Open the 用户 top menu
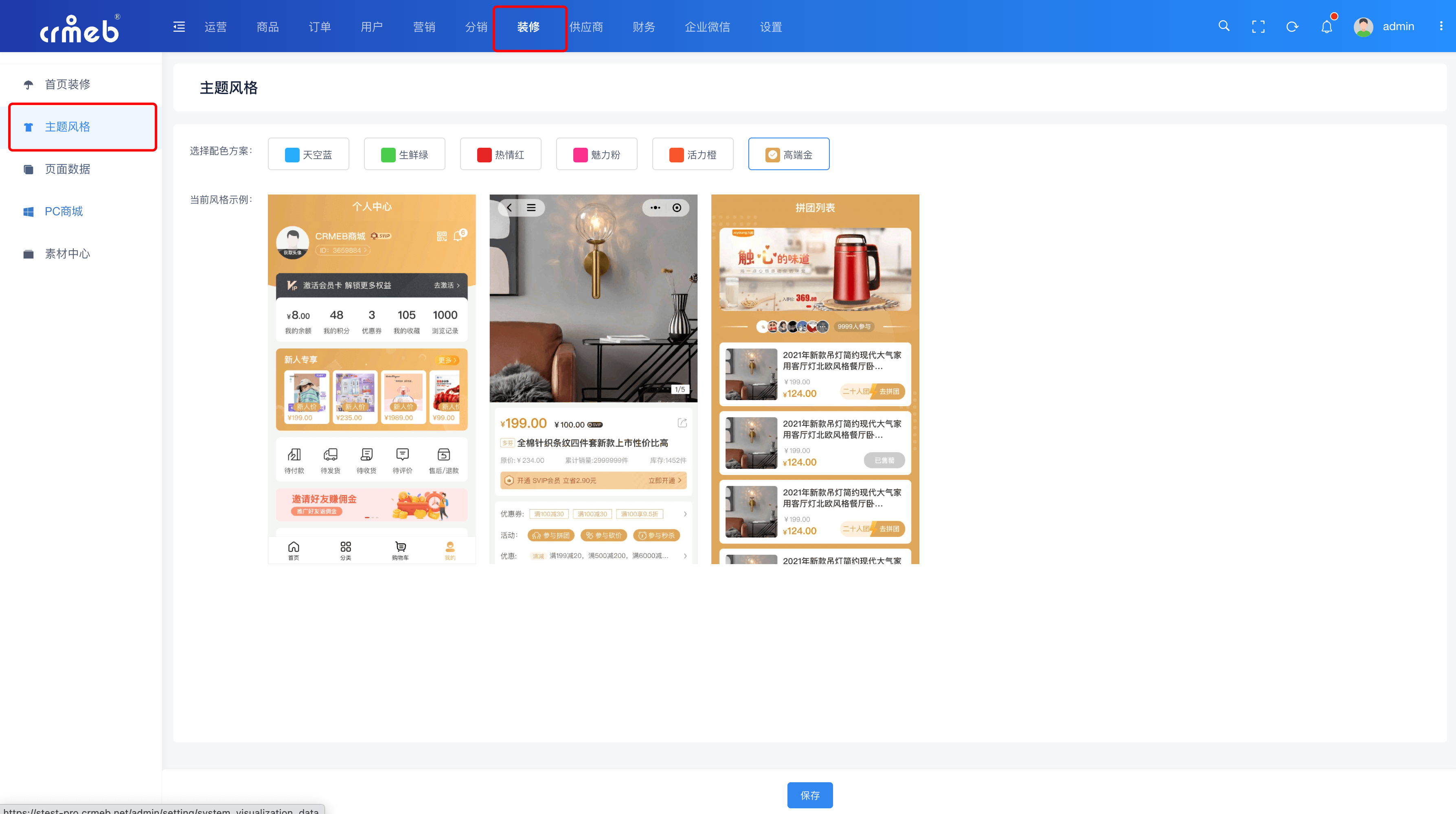Viewport: 1456px width, 814px height. point(371,26)
